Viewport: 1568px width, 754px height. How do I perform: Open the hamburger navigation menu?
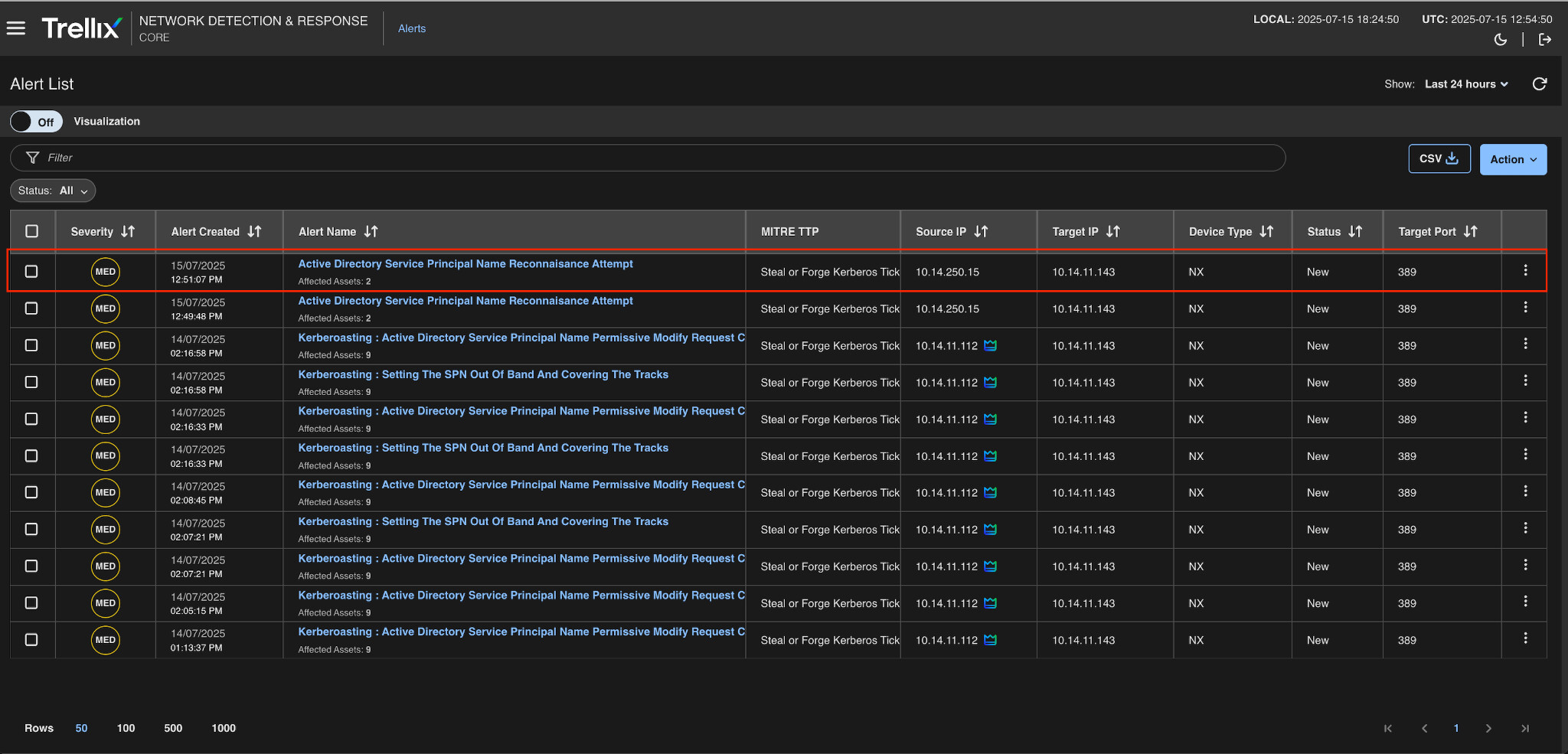[16, 28]
